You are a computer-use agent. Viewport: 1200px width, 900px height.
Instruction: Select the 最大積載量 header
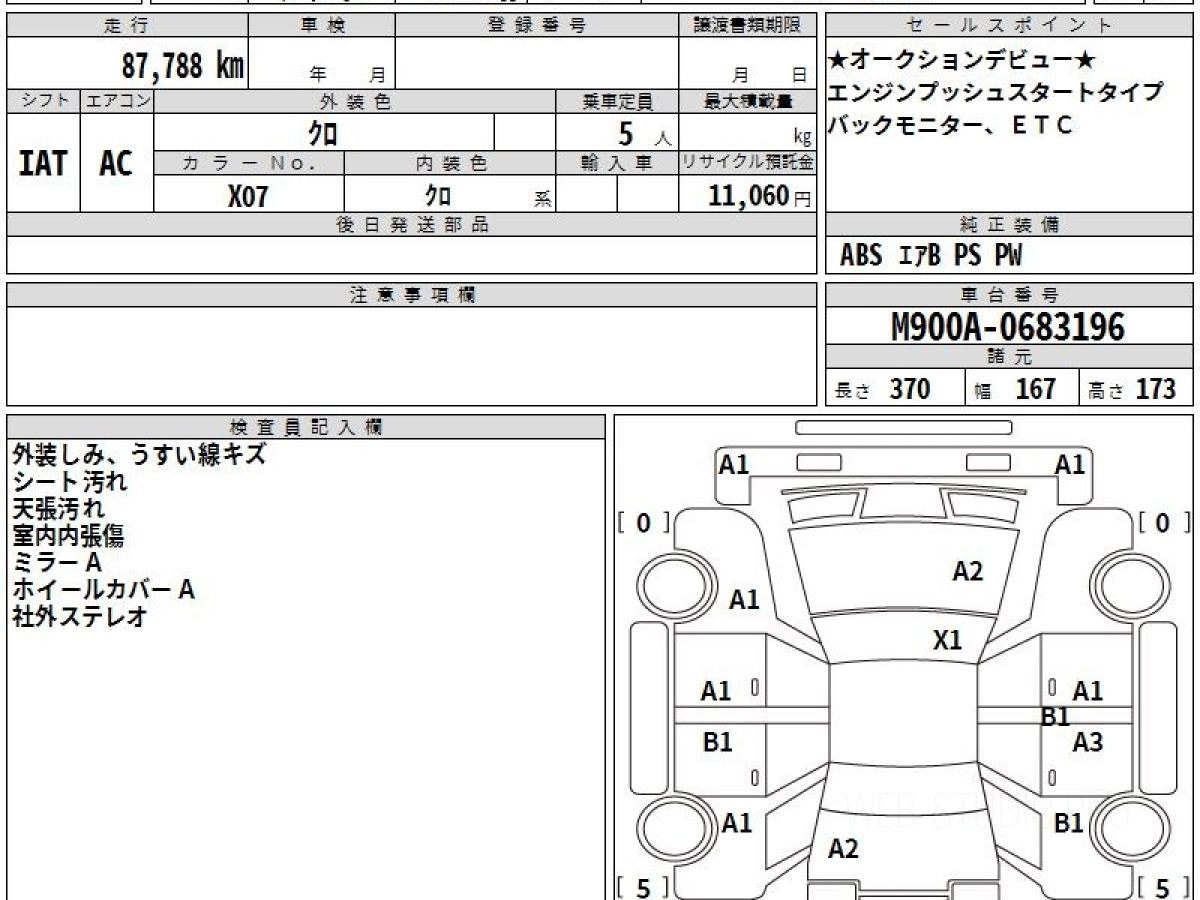(747, 101)
